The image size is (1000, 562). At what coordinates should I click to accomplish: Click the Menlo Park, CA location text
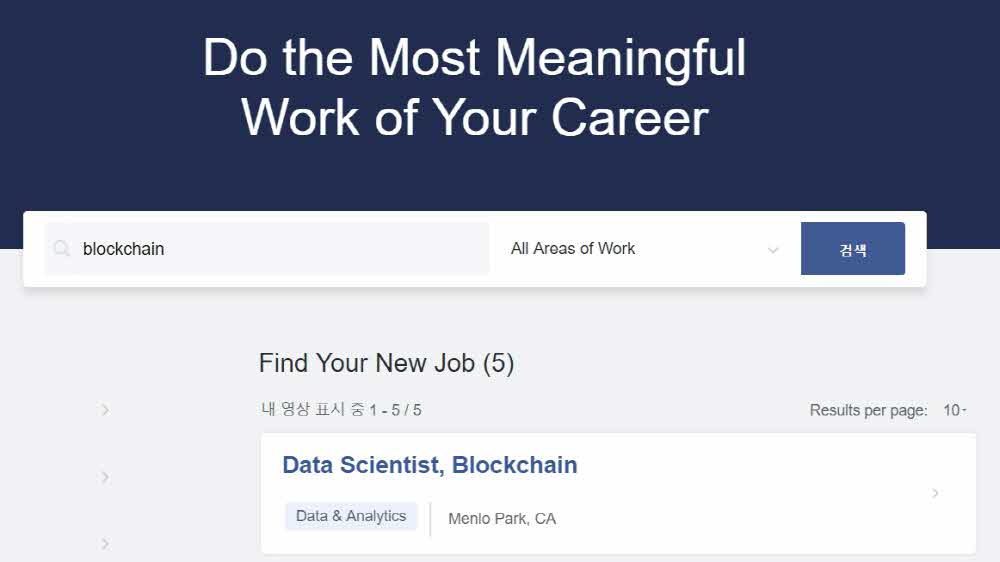502,518
